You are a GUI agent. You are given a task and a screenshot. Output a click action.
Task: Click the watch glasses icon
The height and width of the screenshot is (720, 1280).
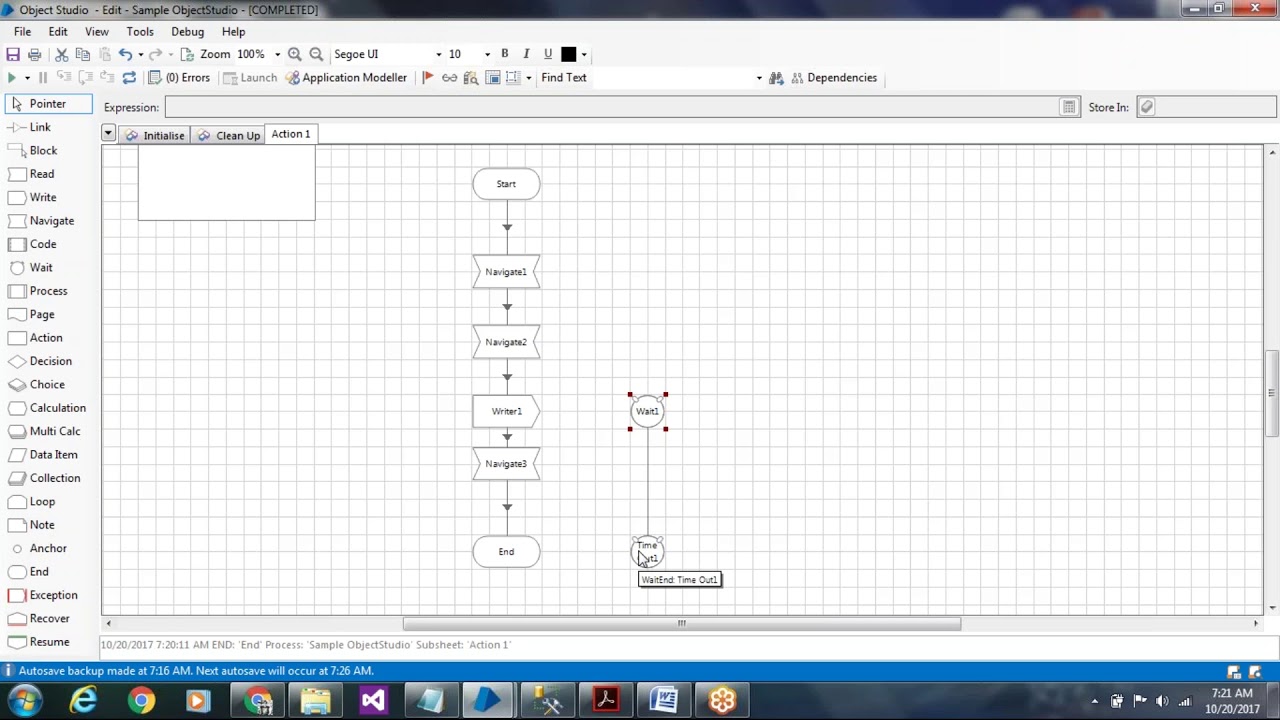tap(450, 78)
